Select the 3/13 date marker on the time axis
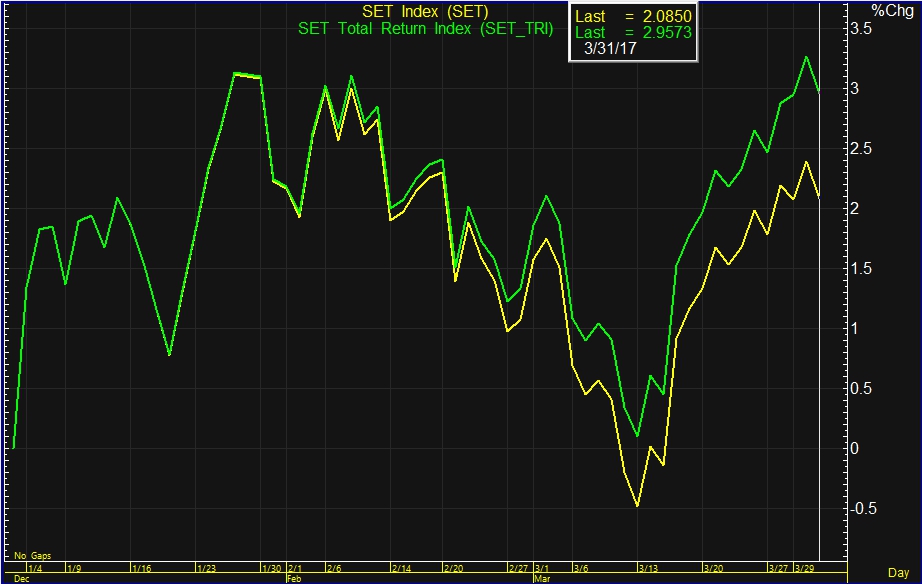Screen dimensions: 922x584 point(647,567)
